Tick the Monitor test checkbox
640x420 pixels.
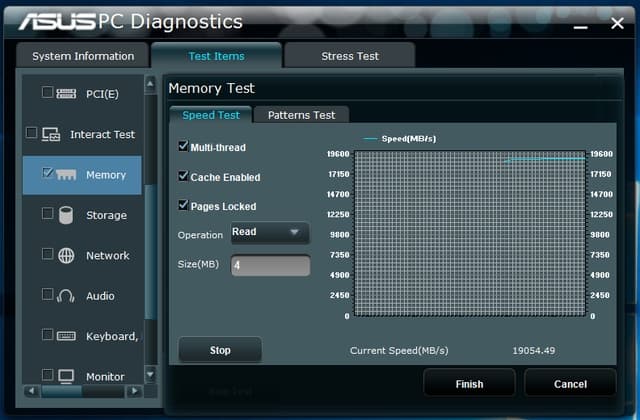(47, 374)
